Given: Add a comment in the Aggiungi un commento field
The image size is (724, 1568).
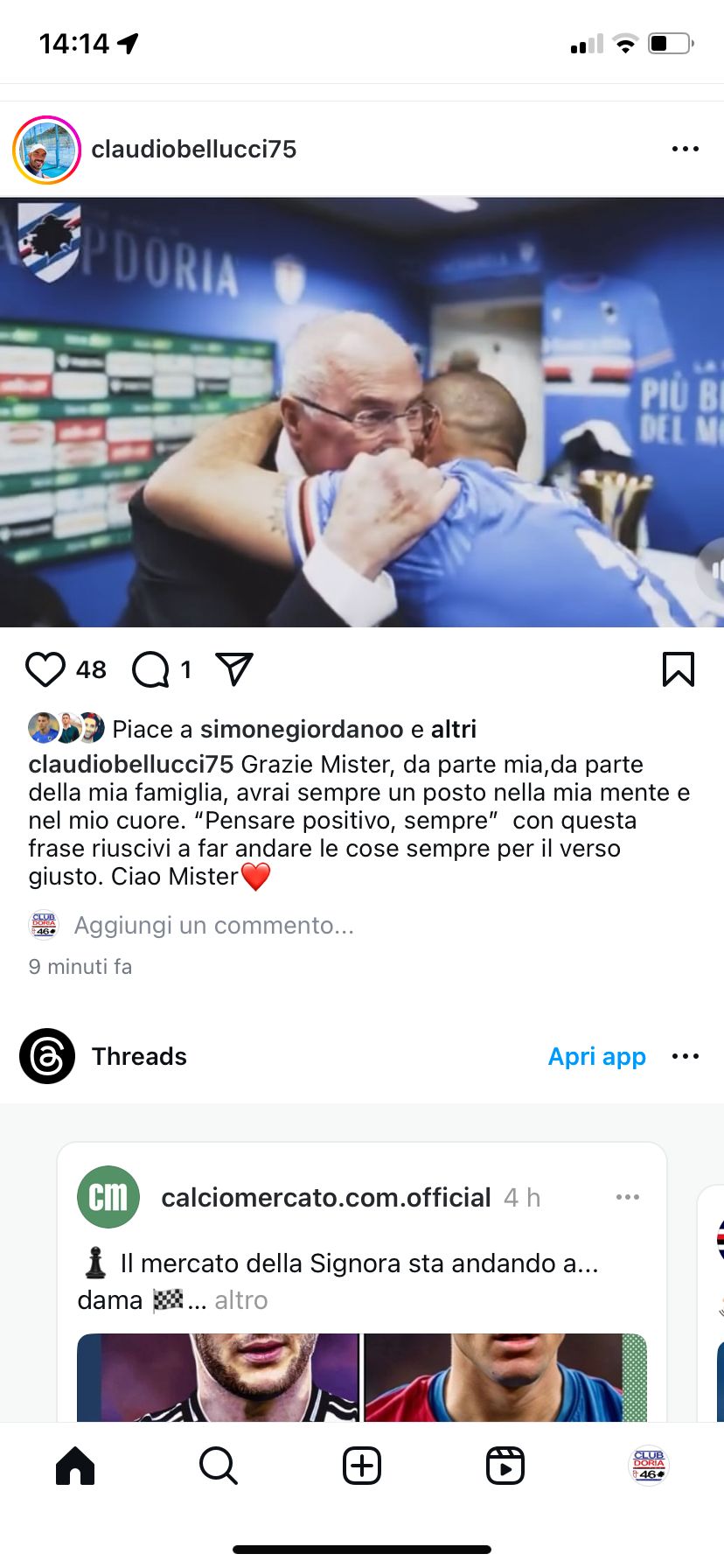Looking at the screenshot, I should (x=214, y=925).
